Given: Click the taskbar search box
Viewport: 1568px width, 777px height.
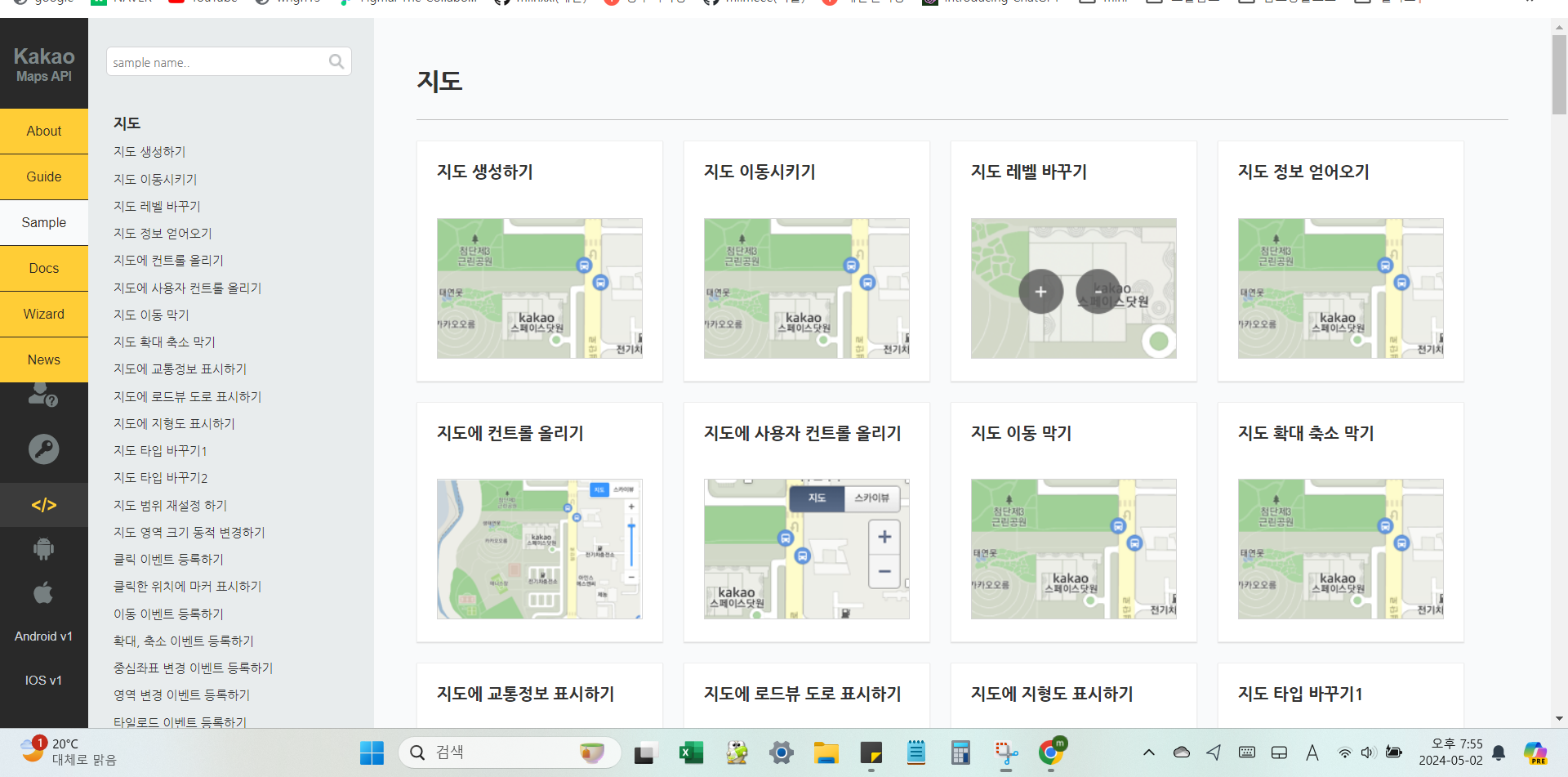Looking at the screenshot, I should [x=510, y=752].
